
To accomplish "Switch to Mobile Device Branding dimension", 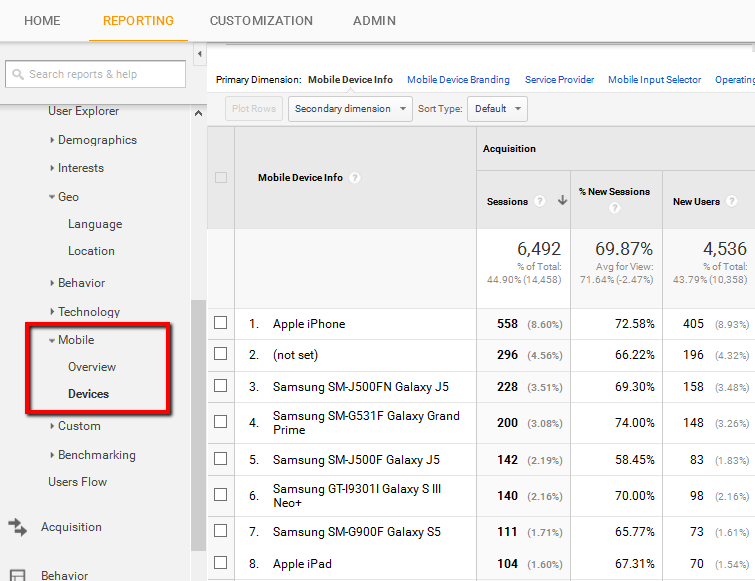I will coord(458,79).
